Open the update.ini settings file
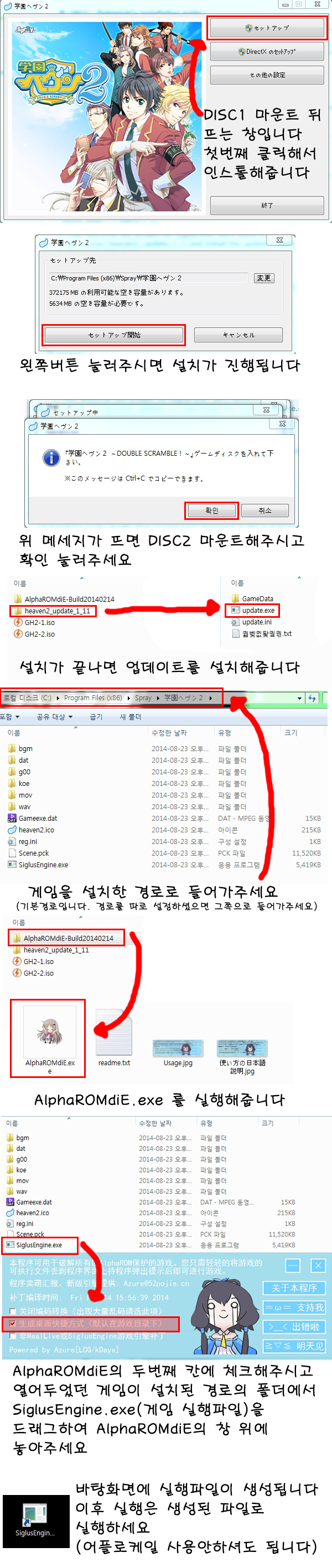This screenshot has width=332, height=1568. tap(256, 622)
